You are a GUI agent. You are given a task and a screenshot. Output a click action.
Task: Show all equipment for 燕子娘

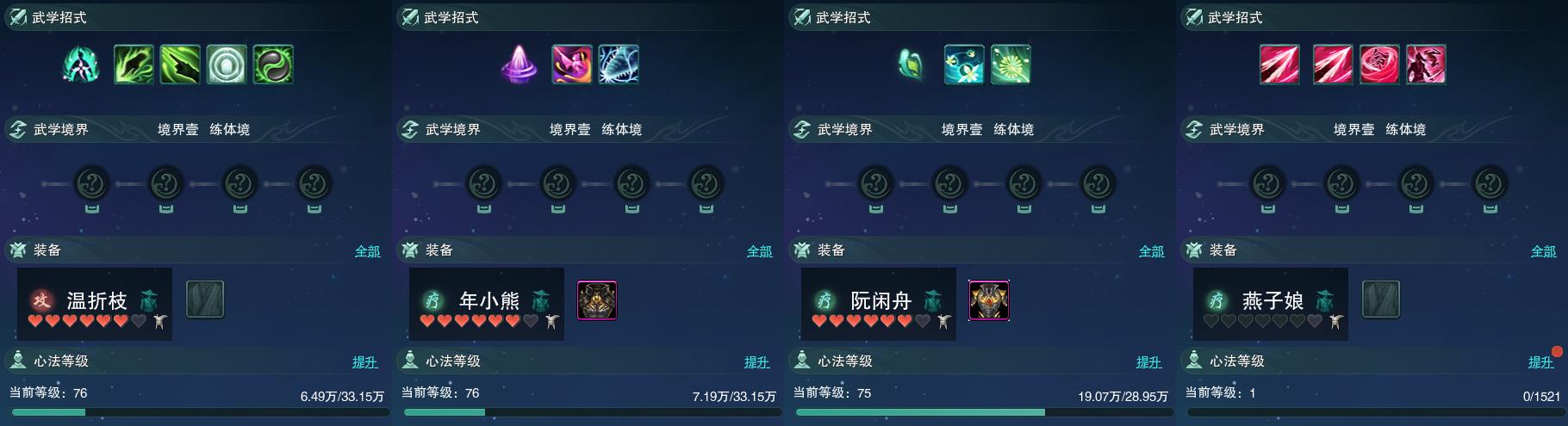[1544, 251]
